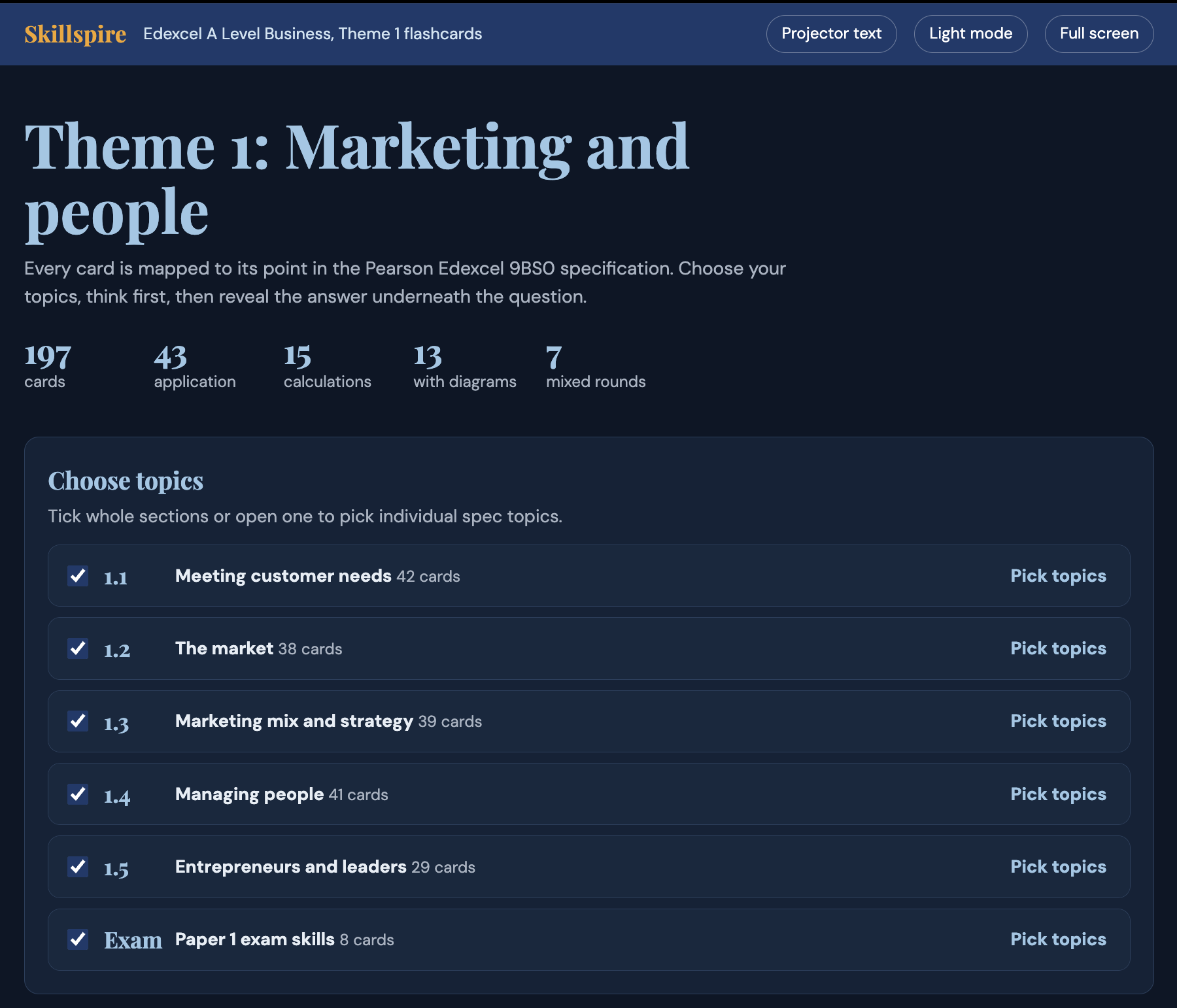
Task: Click the 'Paper 1 exam skills' title
Action: 255,939
